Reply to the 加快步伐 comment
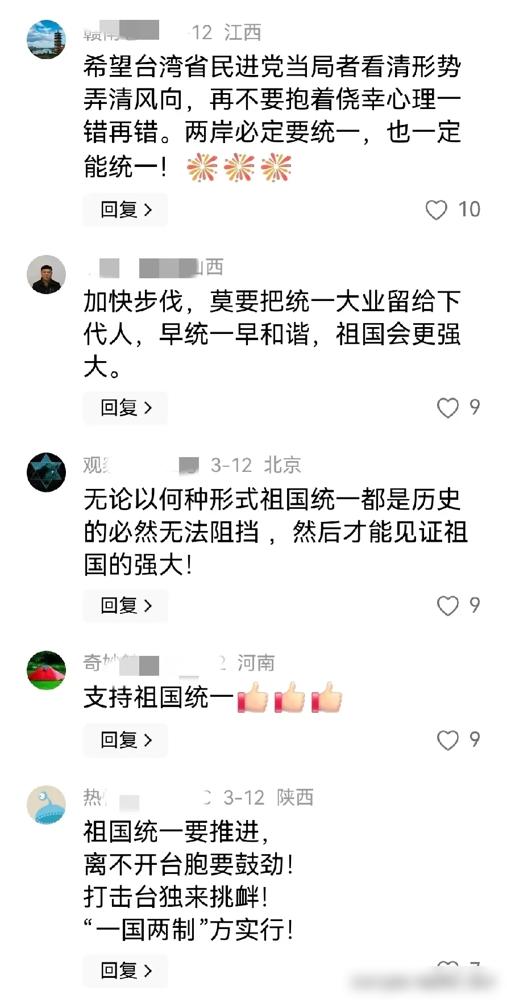Viewport: 507px width, 1000px height. [x=126, y=408]
